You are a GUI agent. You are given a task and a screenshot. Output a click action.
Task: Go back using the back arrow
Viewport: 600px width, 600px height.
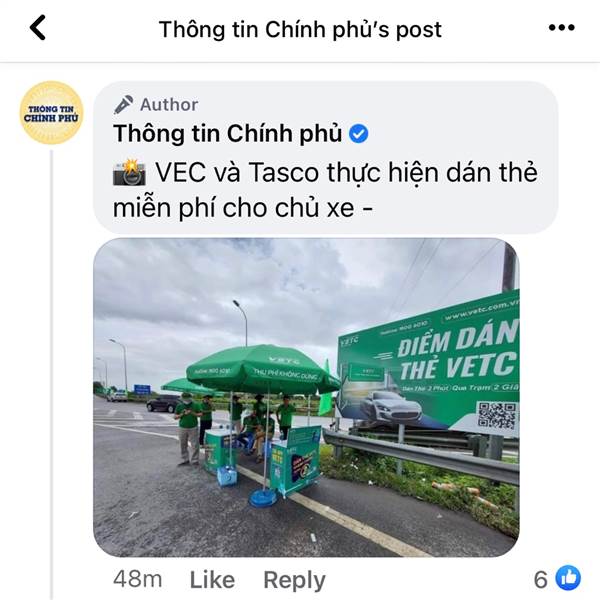(x=38, y=28)
